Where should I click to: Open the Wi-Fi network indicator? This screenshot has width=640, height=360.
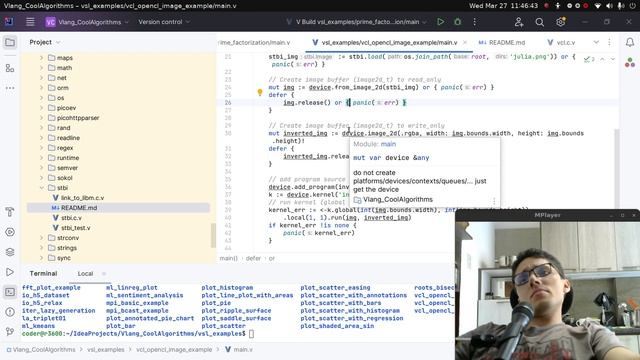598,6
